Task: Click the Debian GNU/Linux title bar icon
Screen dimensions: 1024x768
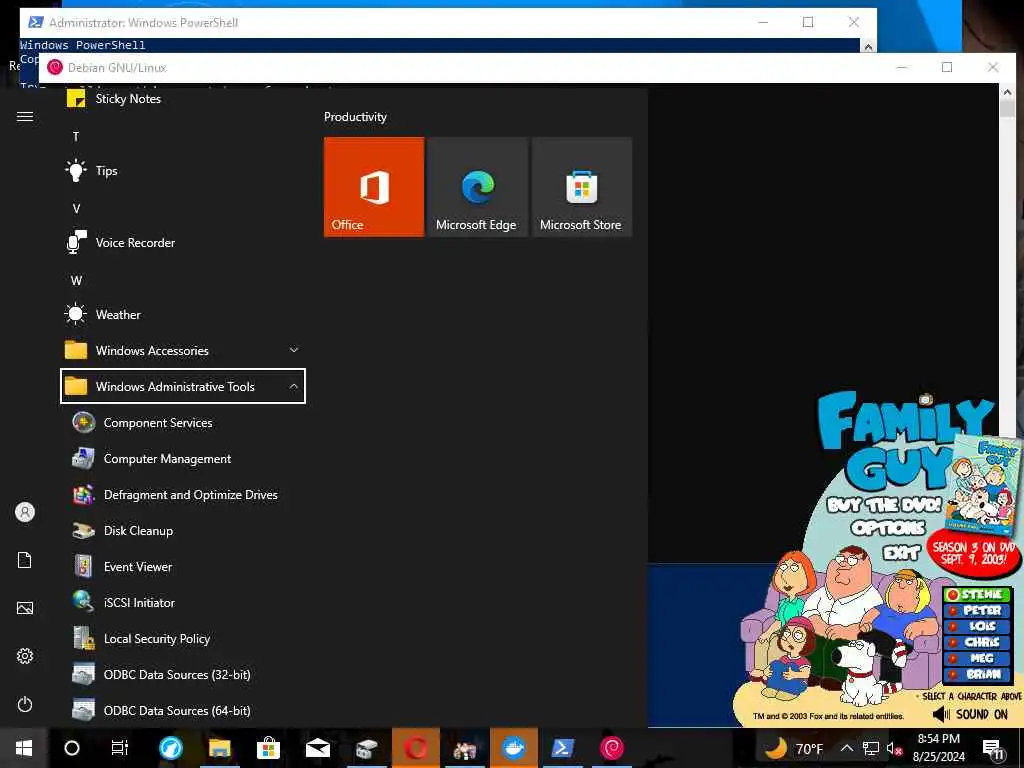Action: pyautogui.click(x=55, y=67)
